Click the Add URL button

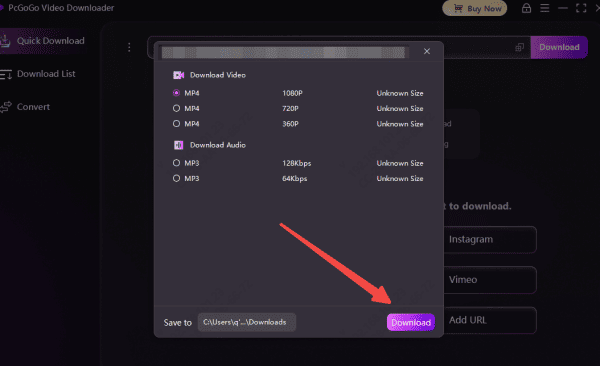tap(490, 320)
